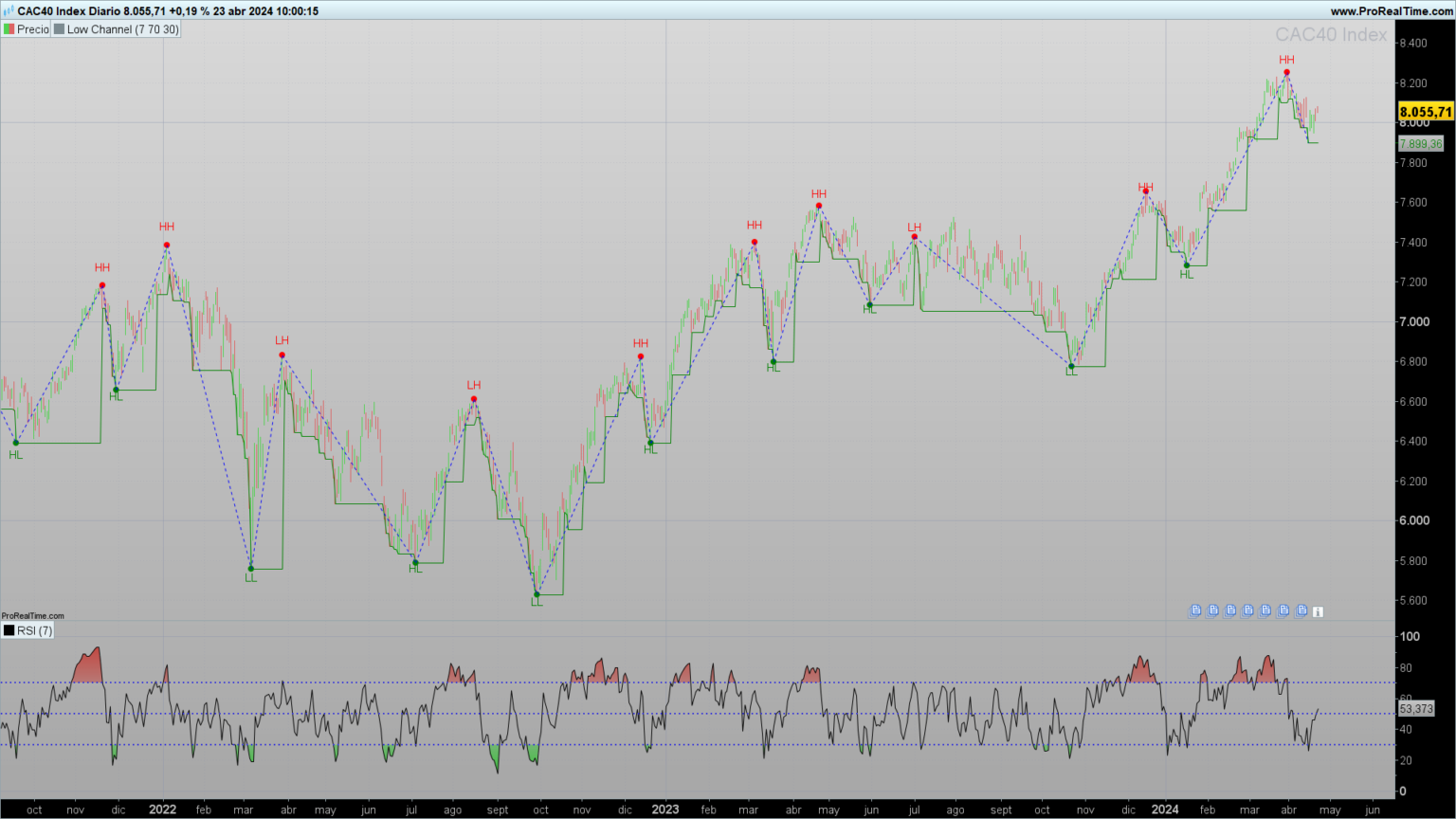Open the document icon next to the info icon
This screenshot has height=819, width=1456.
pyautogui.click(x=1301, y=610)
